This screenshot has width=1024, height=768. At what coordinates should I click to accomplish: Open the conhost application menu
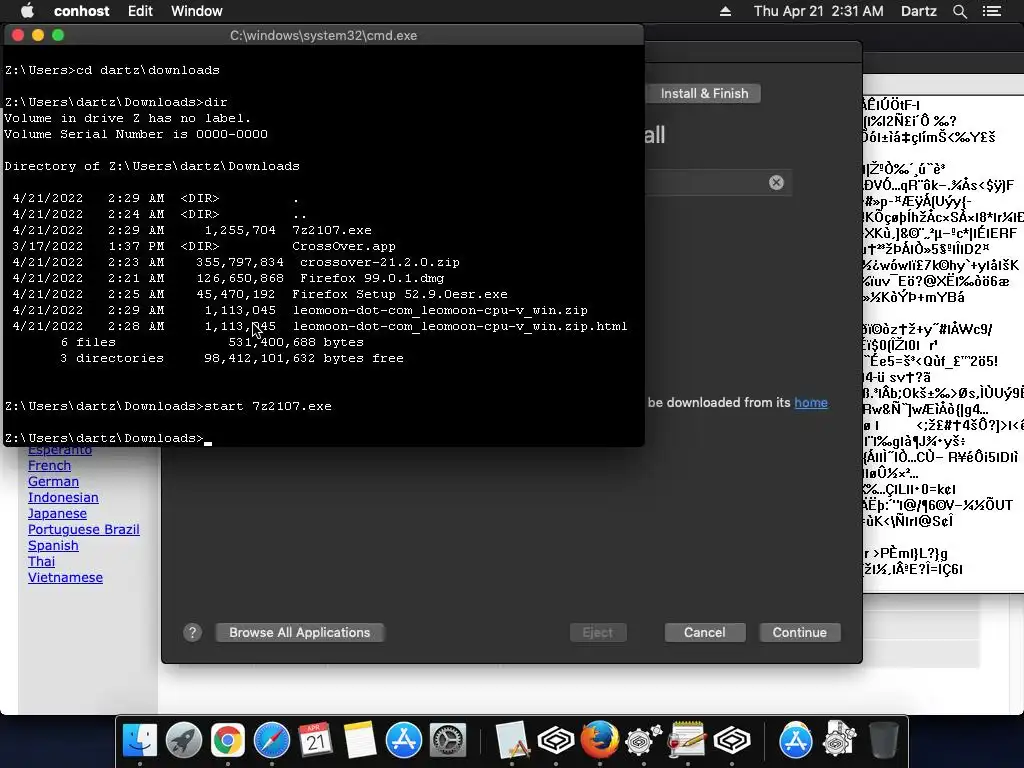82,11
